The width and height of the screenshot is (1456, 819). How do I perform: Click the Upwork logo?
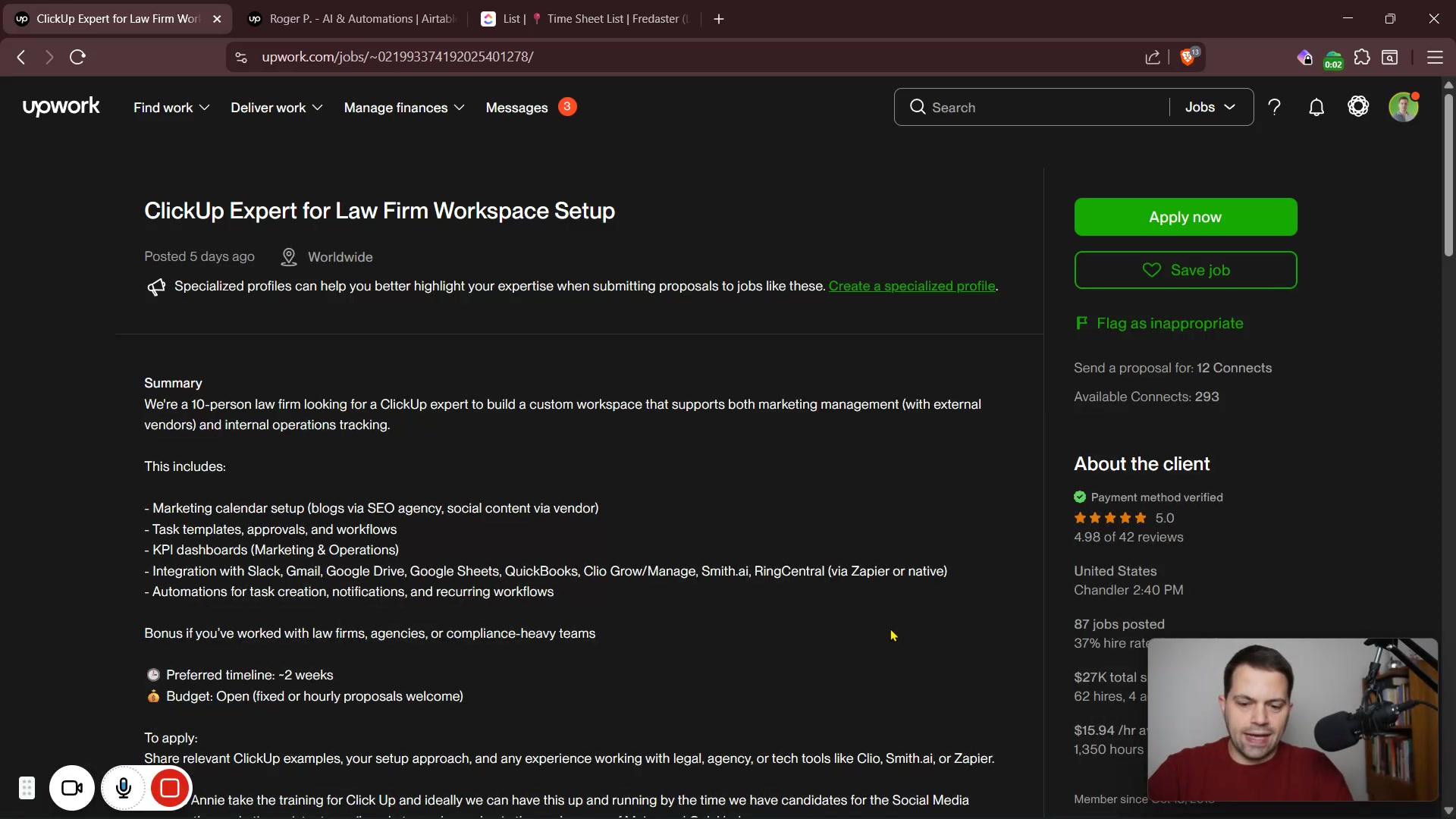[61, 107]
